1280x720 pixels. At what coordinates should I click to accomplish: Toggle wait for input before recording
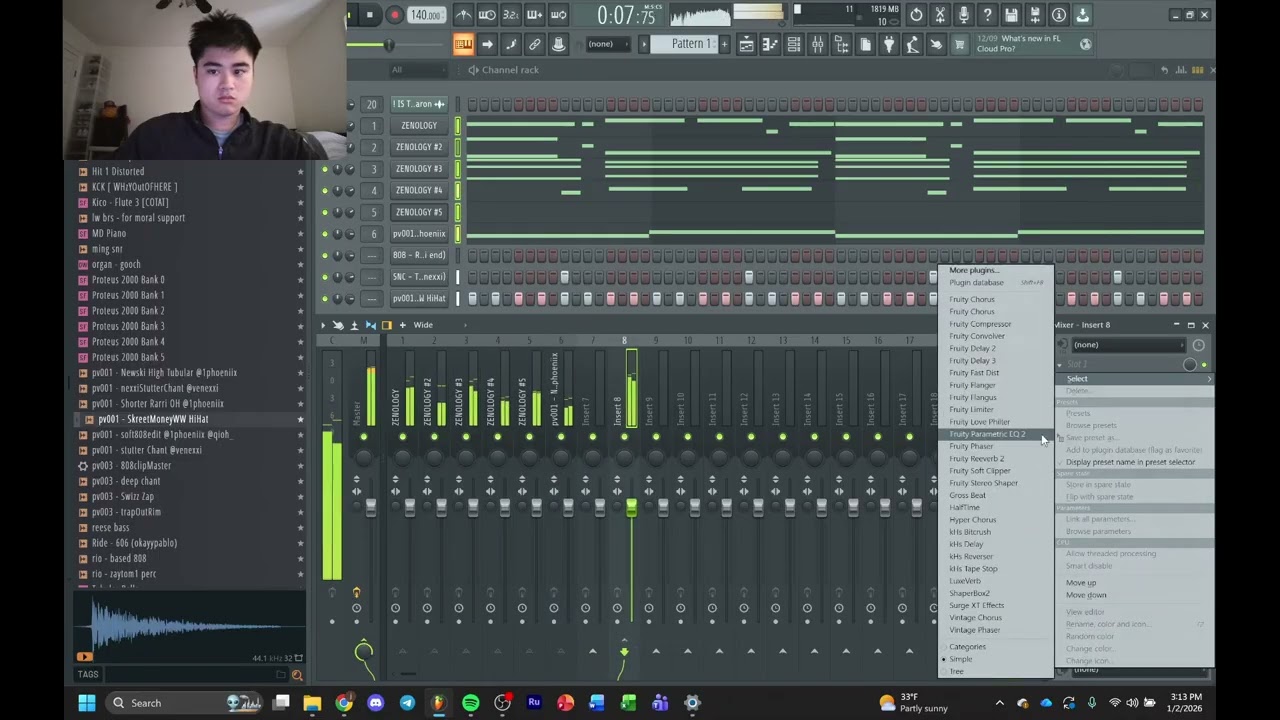[487, 15]
